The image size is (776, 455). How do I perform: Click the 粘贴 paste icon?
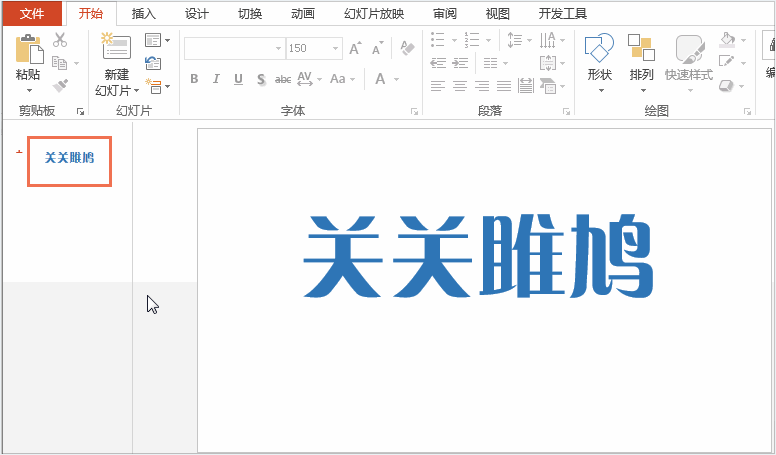tap(29, 49)
